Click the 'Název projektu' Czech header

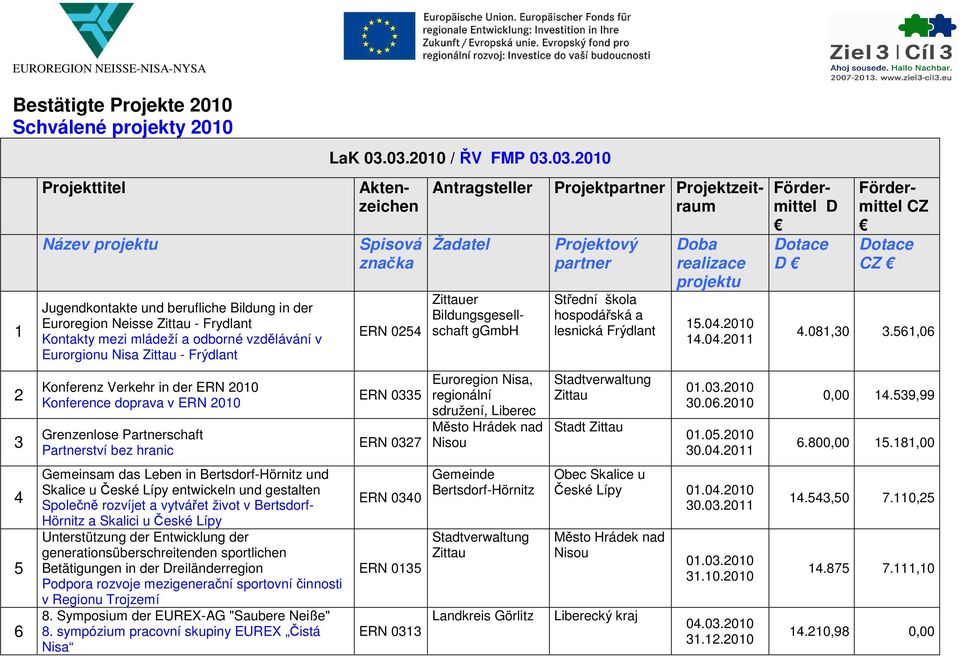(100, 244)
